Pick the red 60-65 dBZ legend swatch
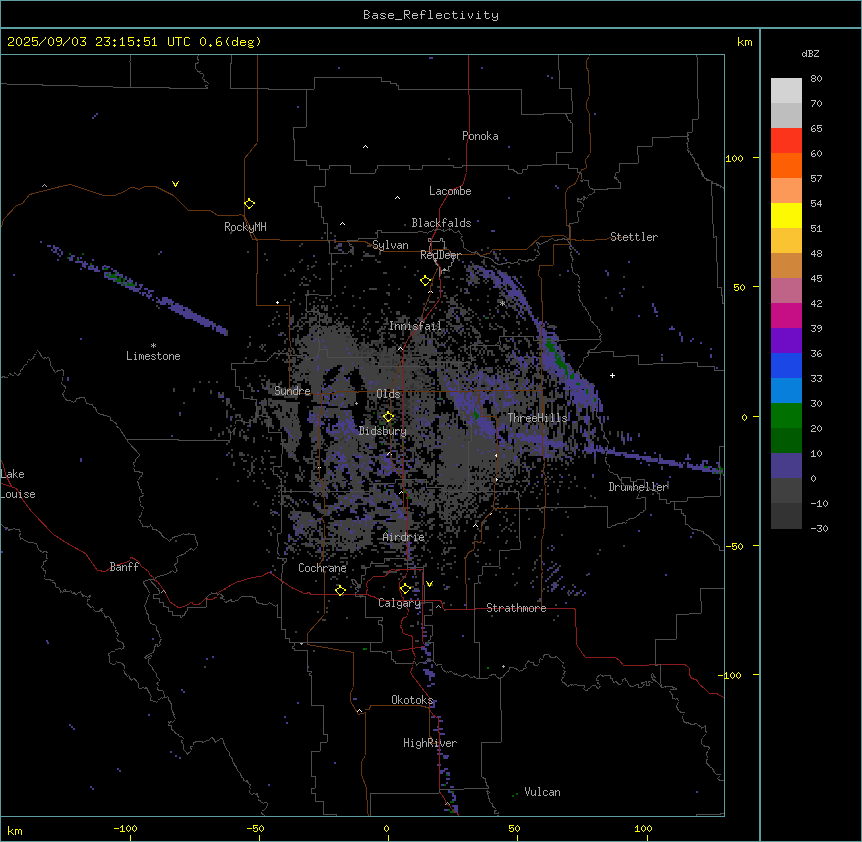Screen dimensions: 862x842 (x=786, y=141)
